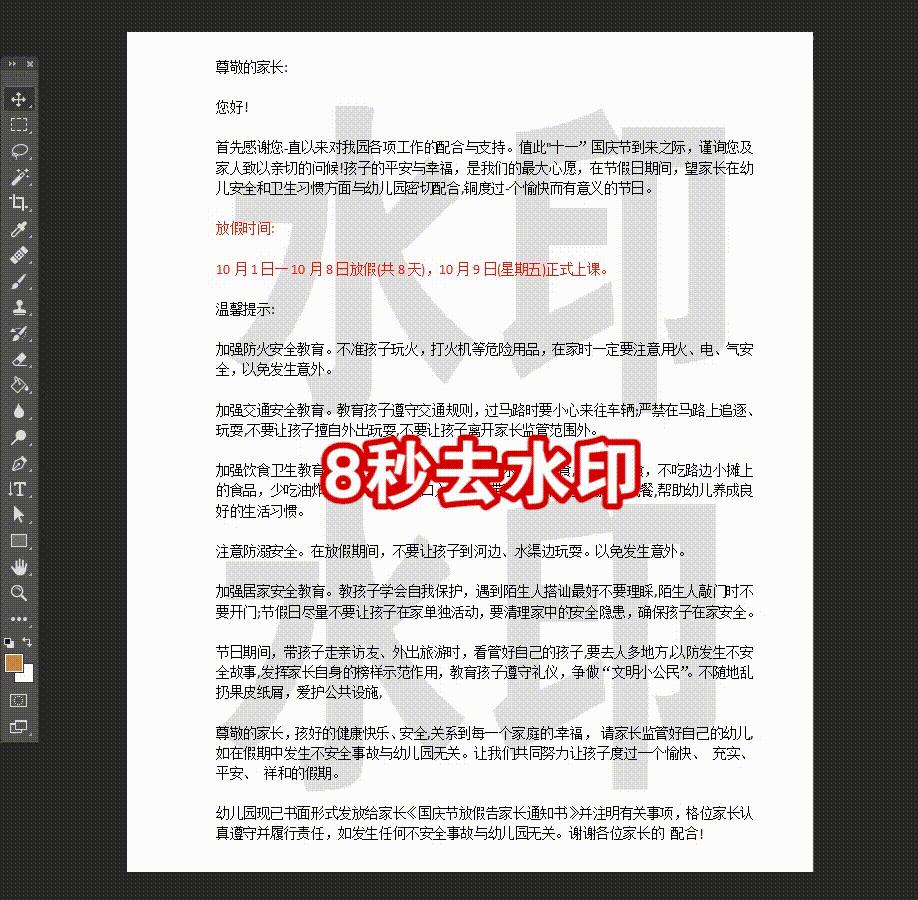Open the orange foreground color swatch

click(x=13, y=662)
